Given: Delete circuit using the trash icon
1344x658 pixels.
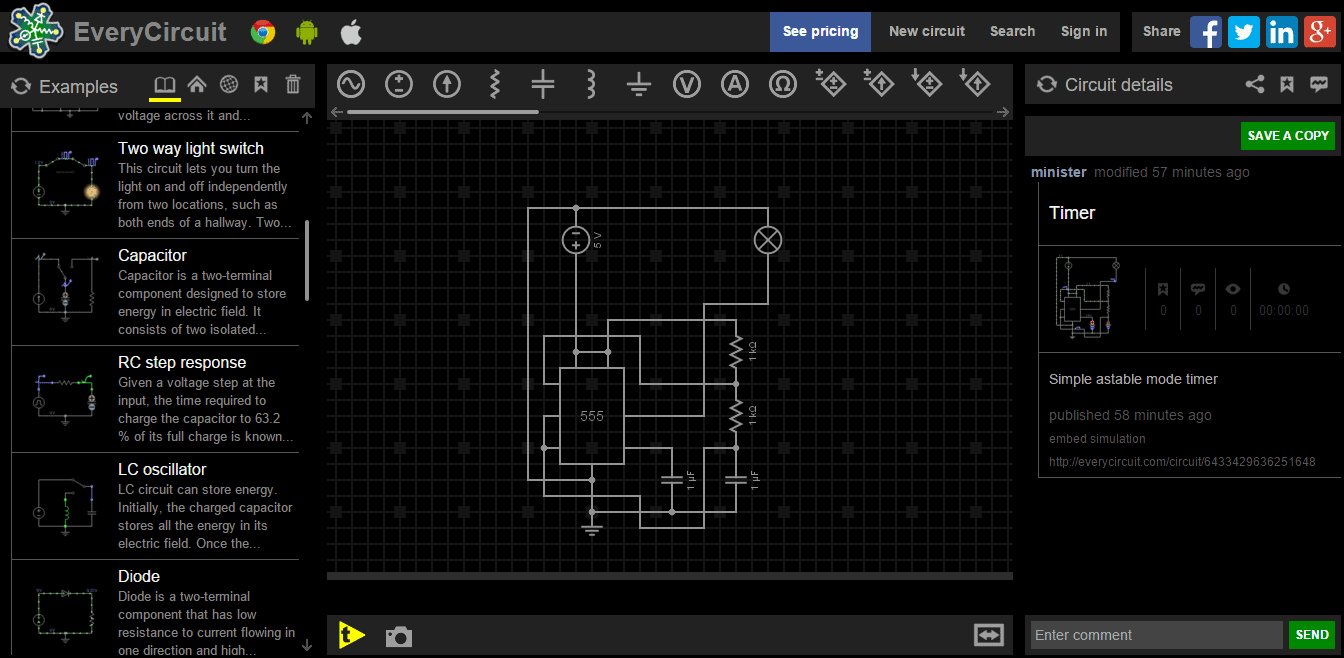Looking at the screenshot, I should (292, 84).
